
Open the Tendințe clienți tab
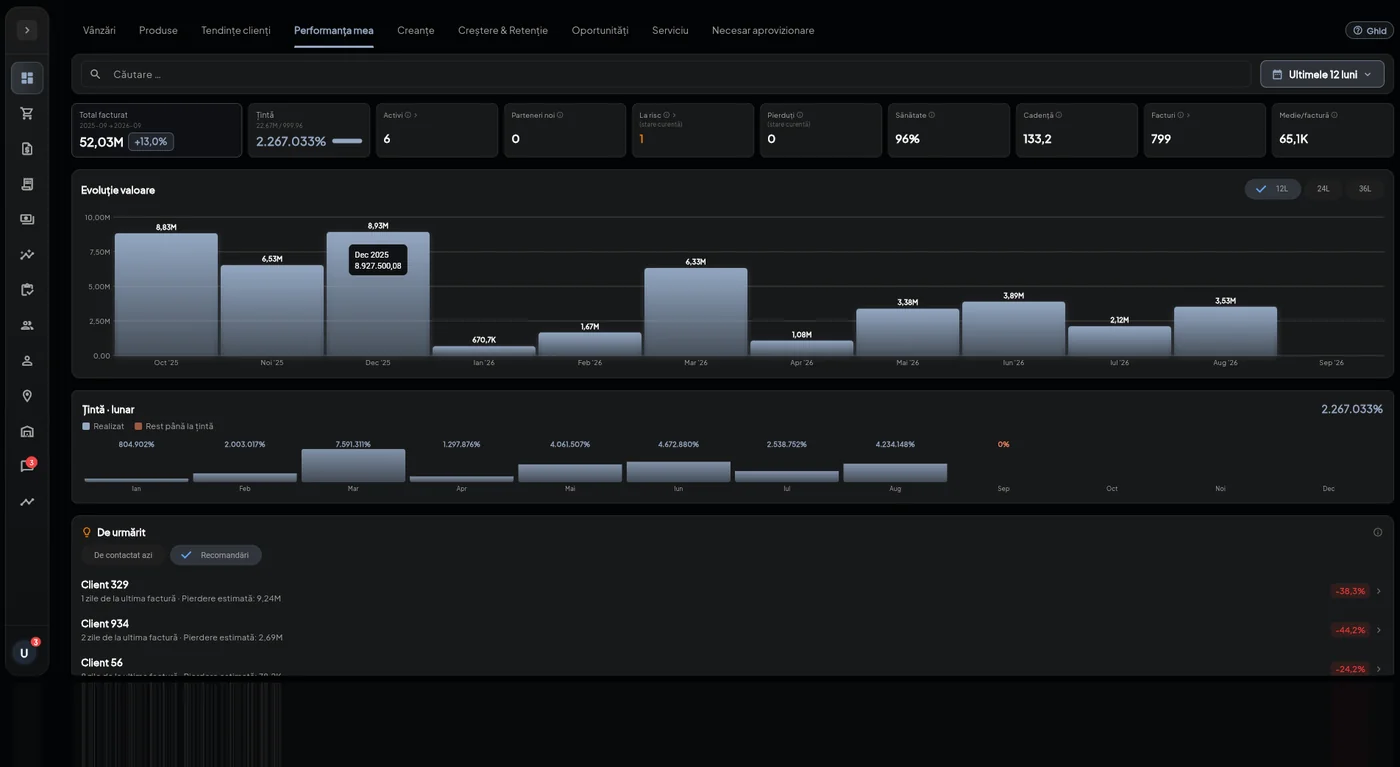(236, 30)
